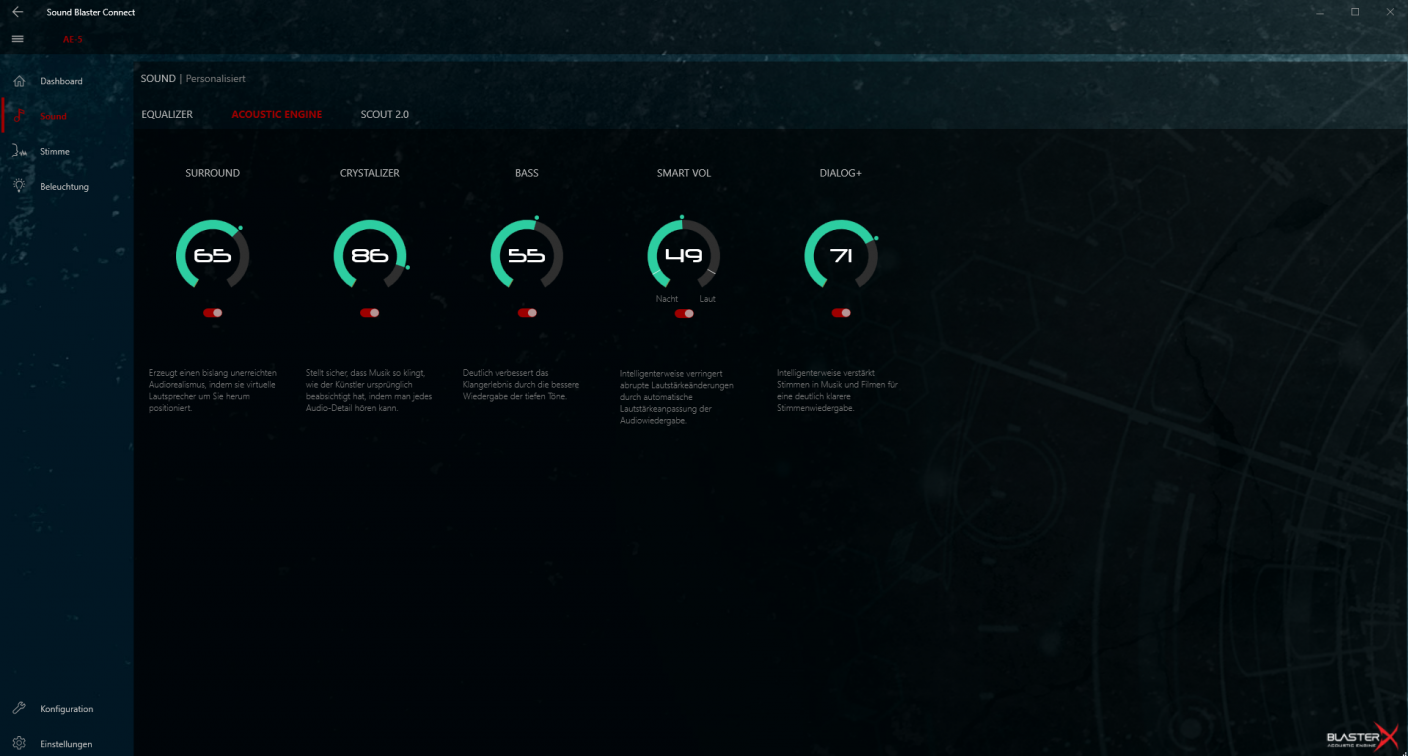Viewport: 1408px width, 756px height.
Task: Click the Bass dial showing 55
Action: pyautogui.click(x=527, y=254)
